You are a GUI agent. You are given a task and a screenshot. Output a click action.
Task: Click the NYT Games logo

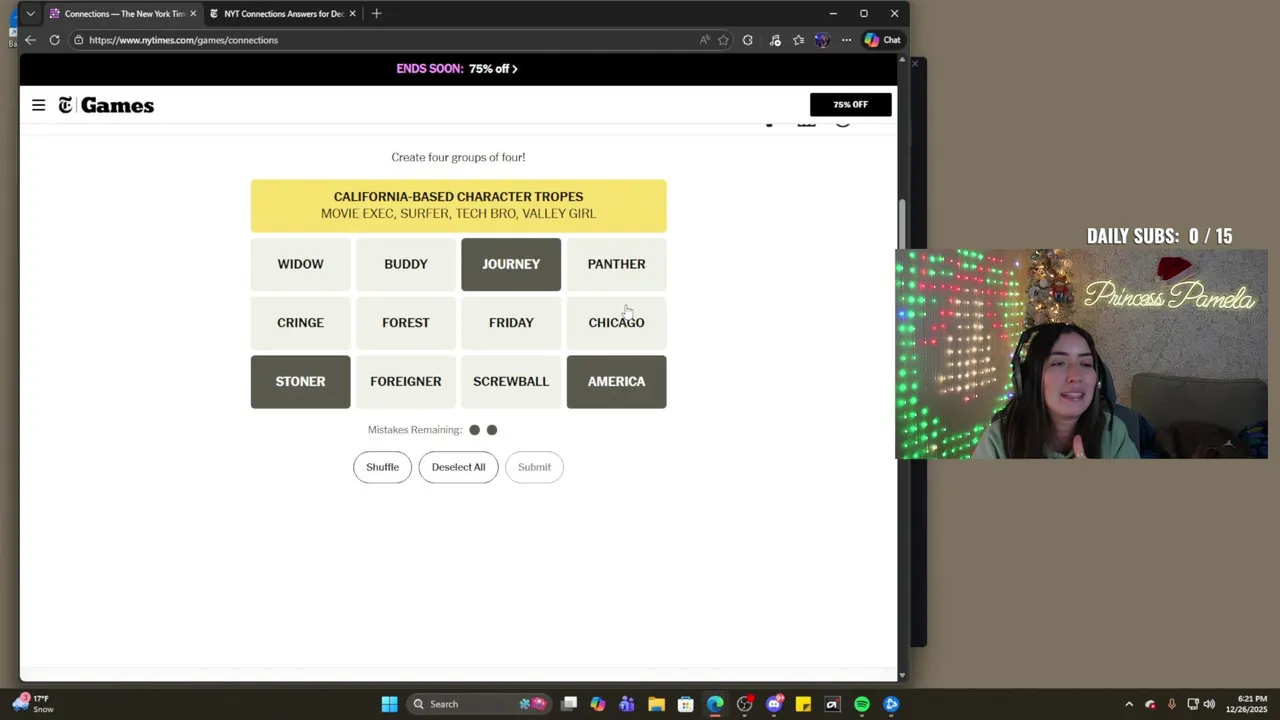(x=106, y=105)
